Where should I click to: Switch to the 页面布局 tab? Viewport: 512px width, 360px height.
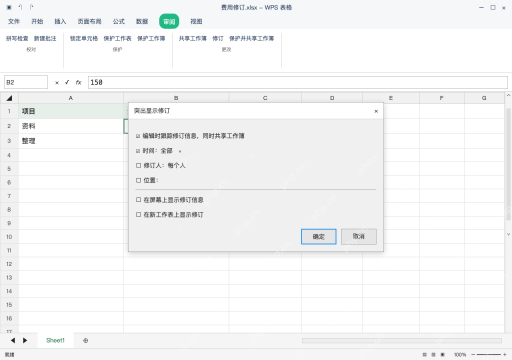(89, 21)
